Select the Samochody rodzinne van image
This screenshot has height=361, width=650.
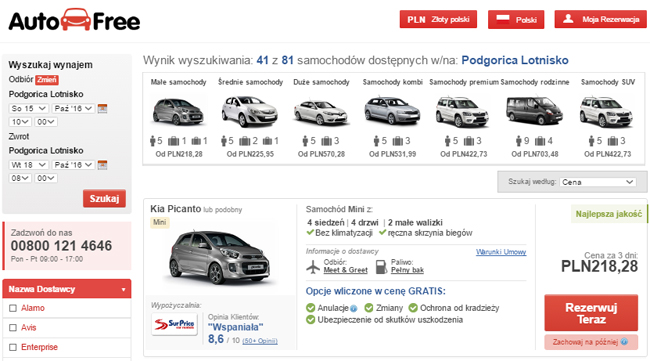pos(534,110)
